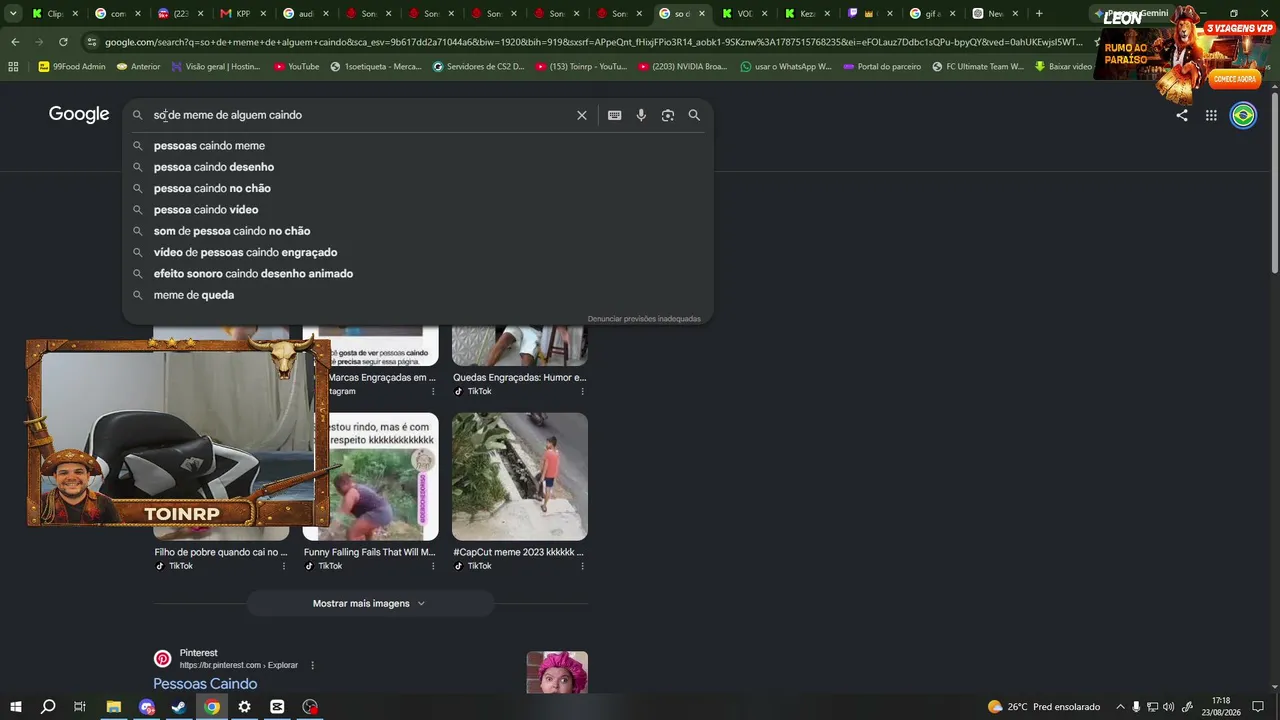Reload the current Google page
This screenshot has height=720, width=1280.
[x=63, y=42]
